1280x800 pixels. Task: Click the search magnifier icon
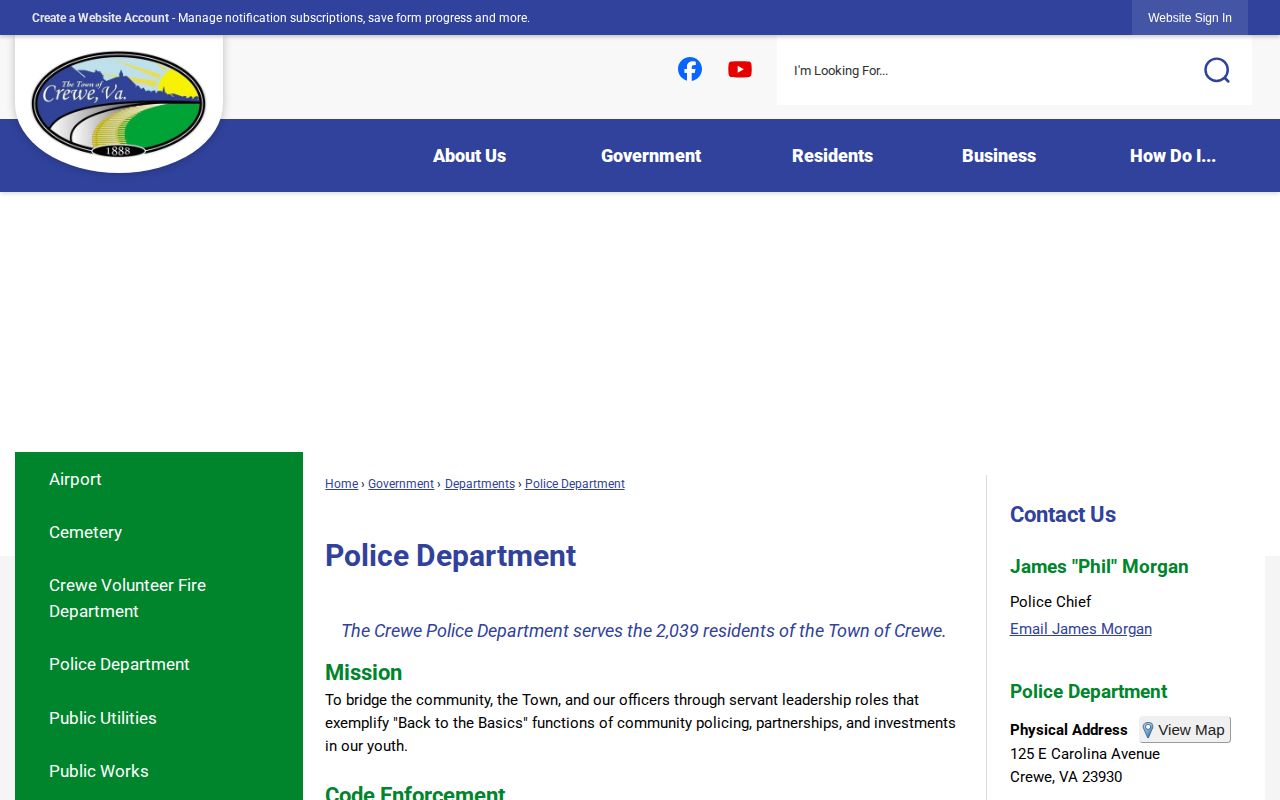pyautogui.click(x=1217, y=70)
